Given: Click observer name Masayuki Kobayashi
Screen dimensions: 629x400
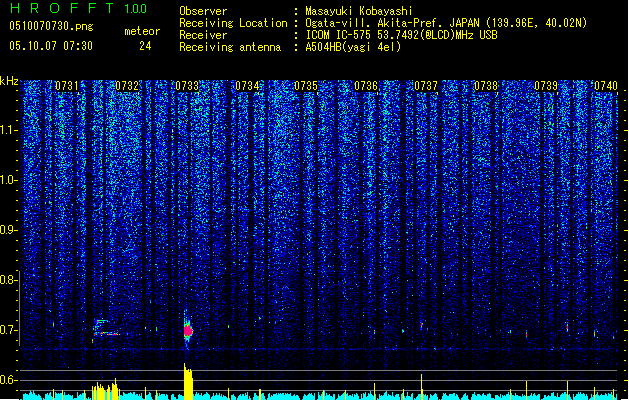Looking at the screenshot, I should pyautogui.click(x=359, y=11).
